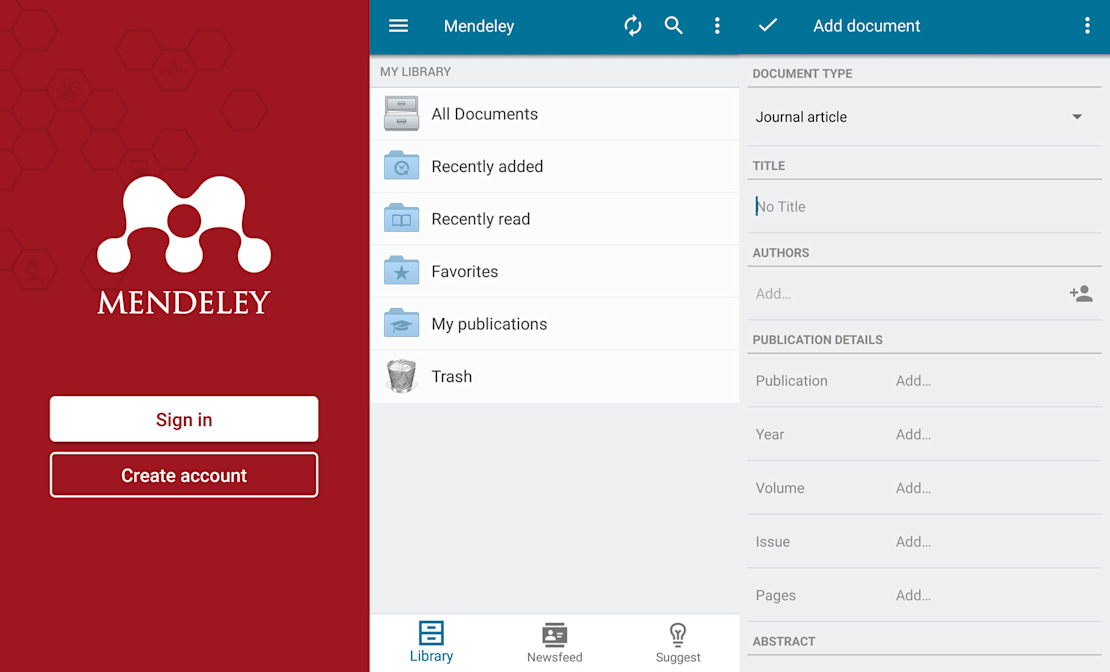
Task: Click the add author person icon
Action: pyautogui.click(x=1081, y=293)
